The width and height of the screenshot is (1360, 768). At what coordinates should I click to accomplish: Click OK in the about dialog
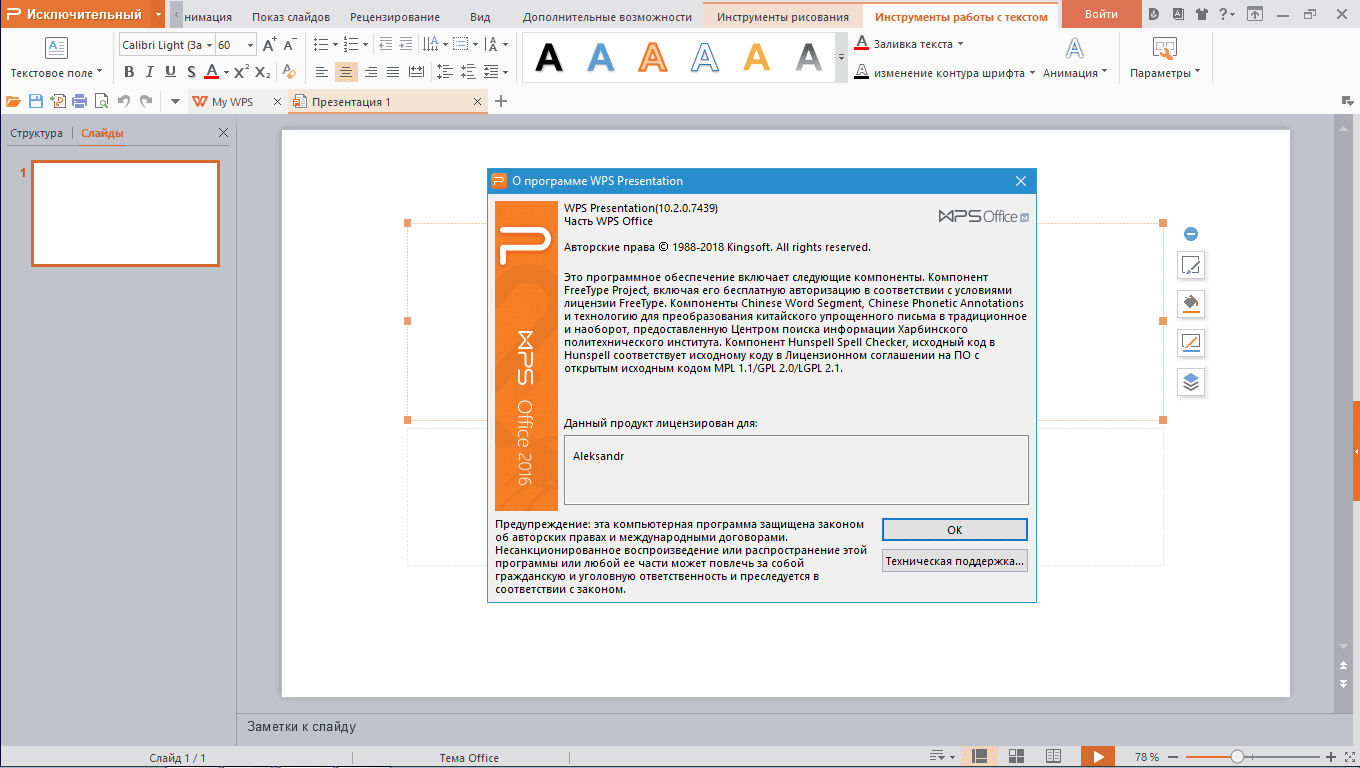[955, 530]
